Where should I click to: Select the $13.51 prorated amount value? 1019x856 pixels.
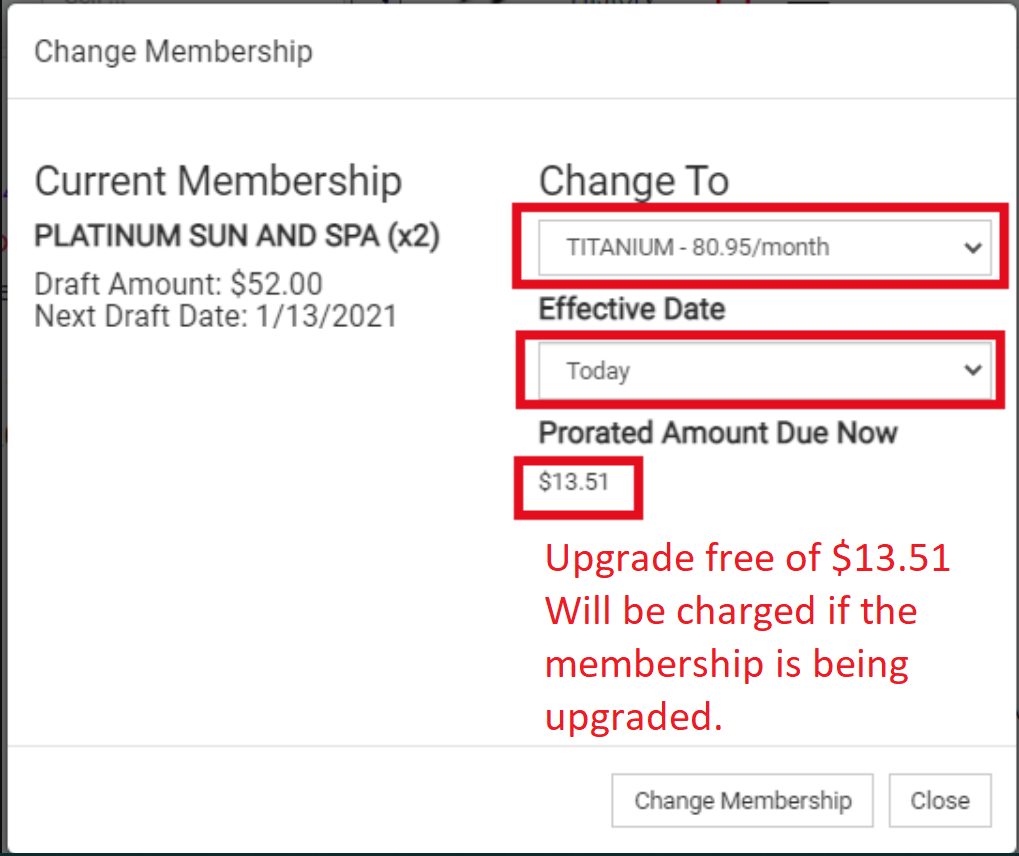point(574,482)
